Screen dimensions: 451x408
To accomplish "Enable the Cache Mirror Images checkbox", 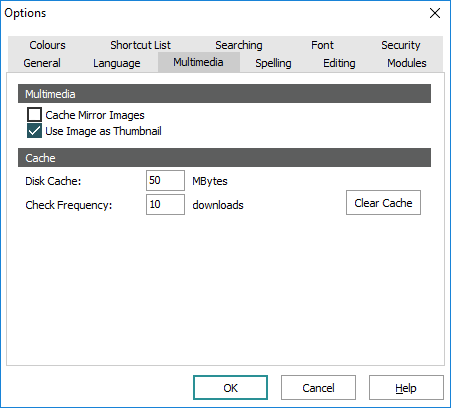I will tap(34, 115).
